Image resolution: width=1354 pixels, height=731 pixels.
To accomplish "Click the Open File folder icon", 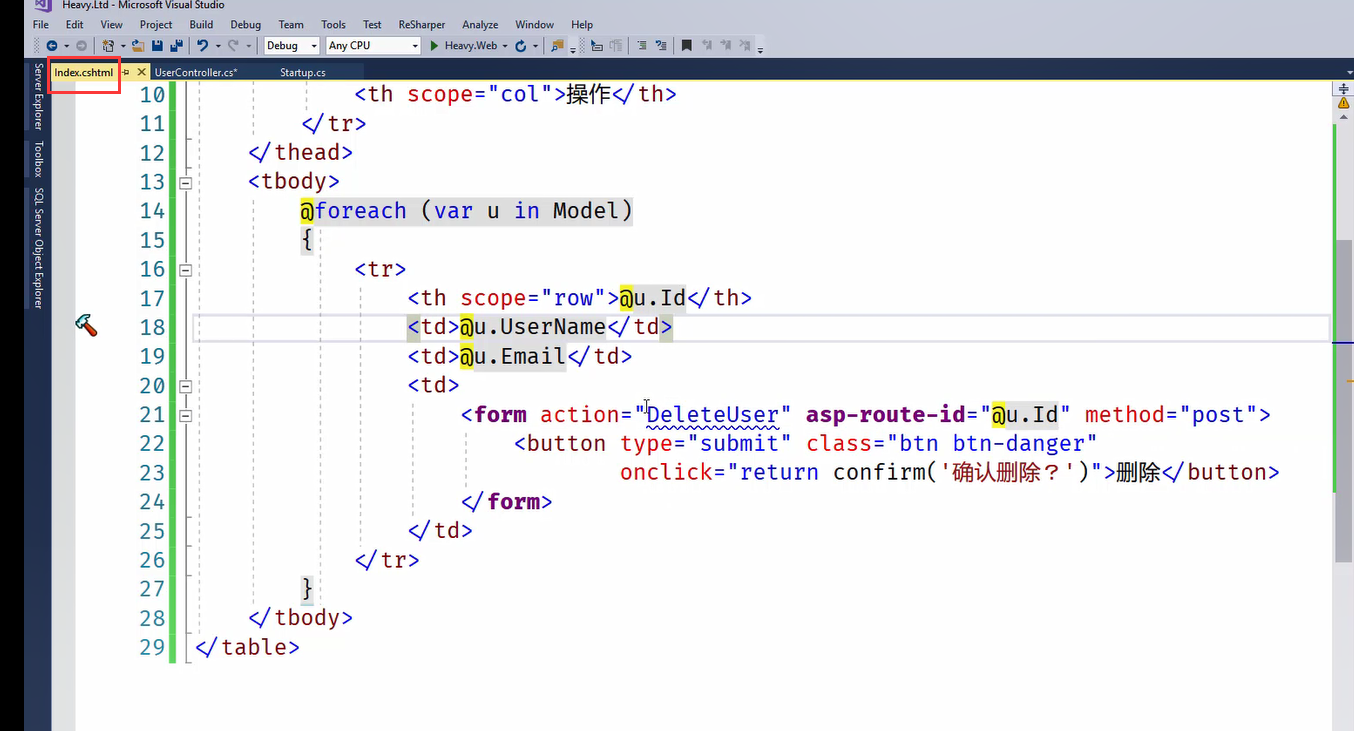I will click(x=138, y=45).
